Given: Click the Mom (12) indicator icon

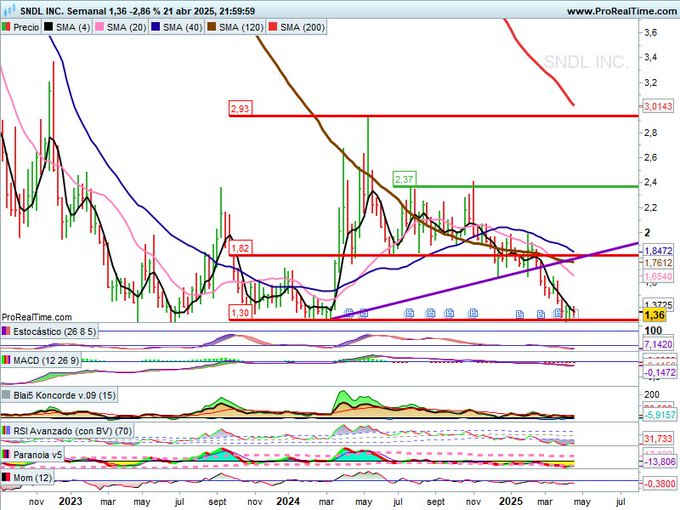Looking at the screenshot, I should [6, 477].
